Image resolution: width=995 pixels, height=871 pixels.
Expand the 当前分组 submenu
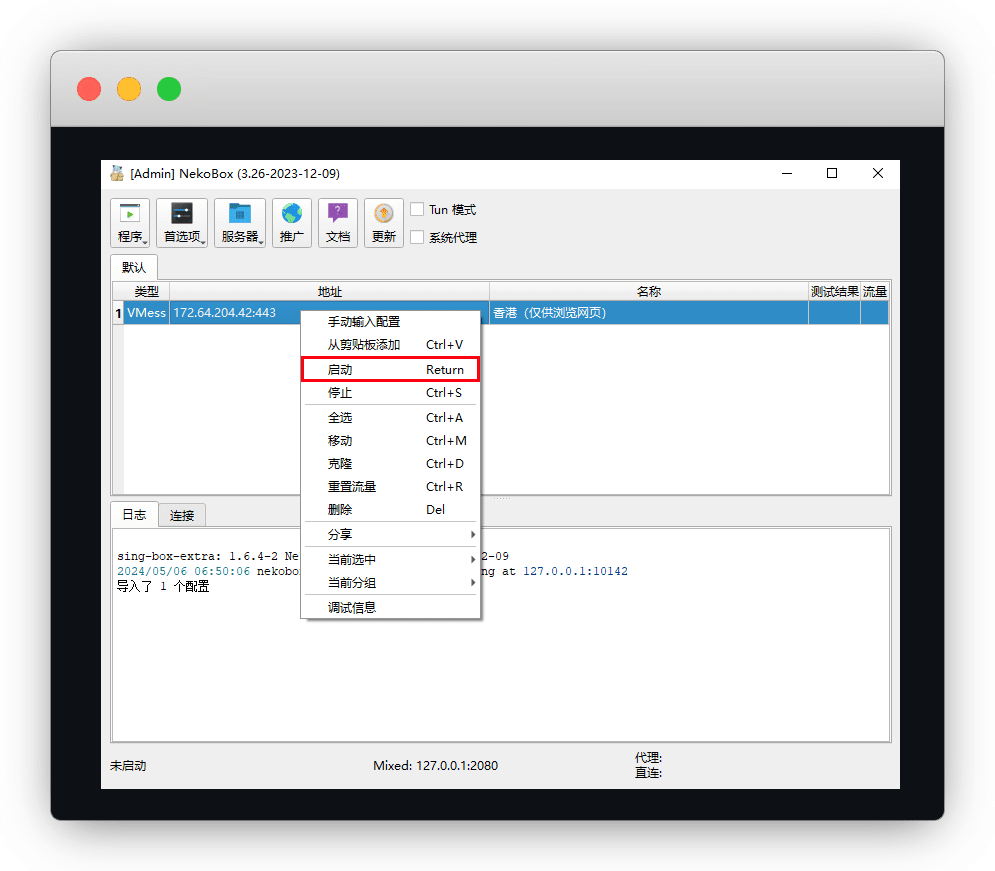point(391,583)
